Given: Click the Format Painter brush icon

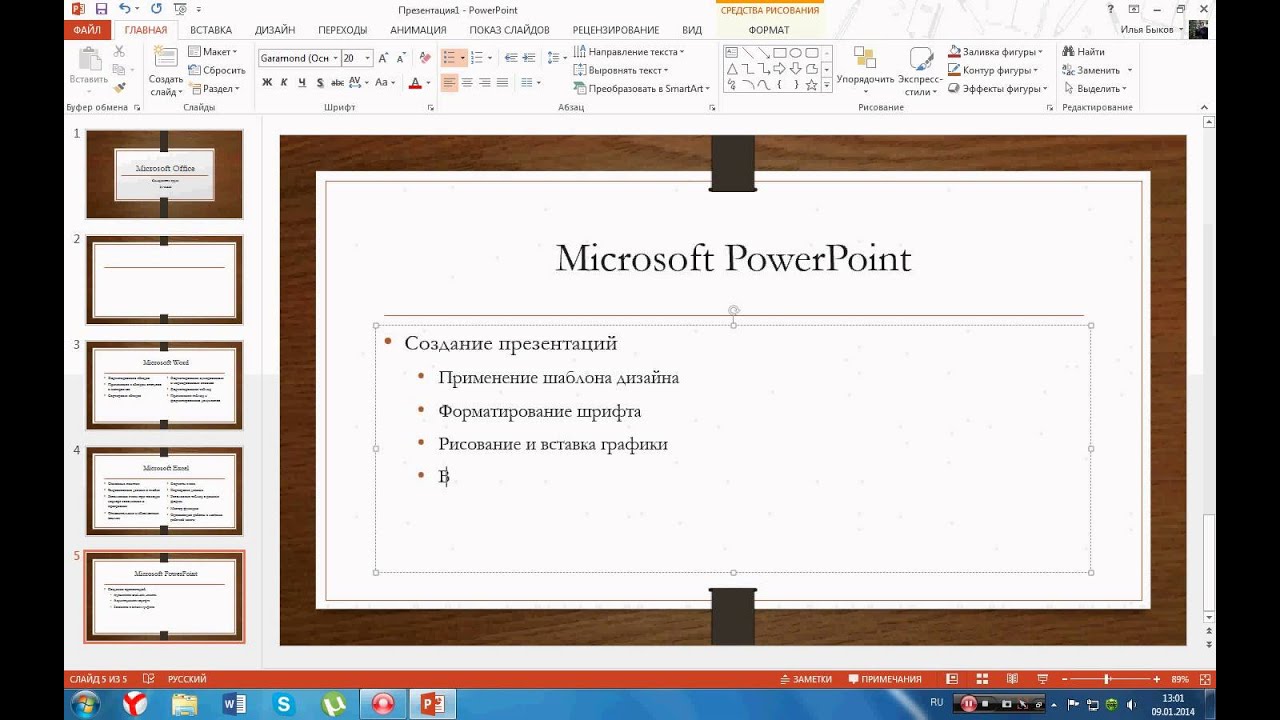Looking at the screenshot, I should (x=119, y=87).
